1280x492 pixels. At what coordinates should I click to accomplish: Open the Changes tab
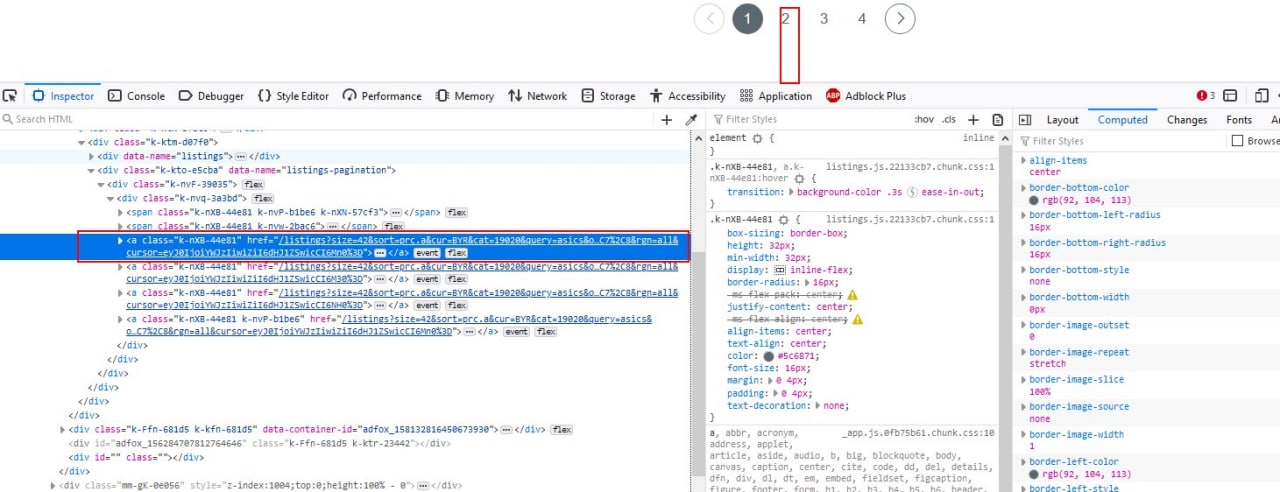click(x=1187, y=120)
